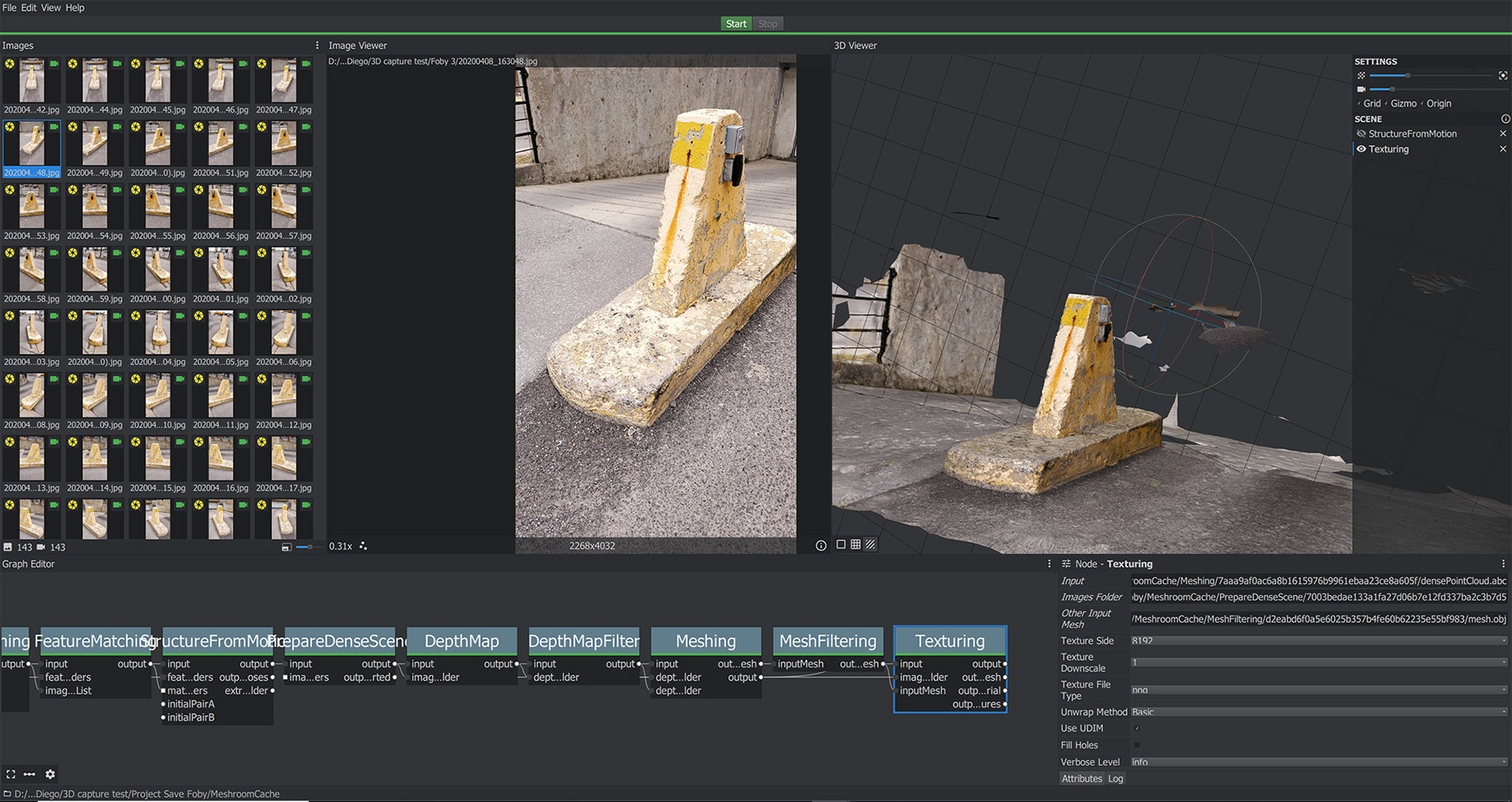1512x802 pixels.
Task: Toggle the Grid display option
Action: tap(1371, 103)
